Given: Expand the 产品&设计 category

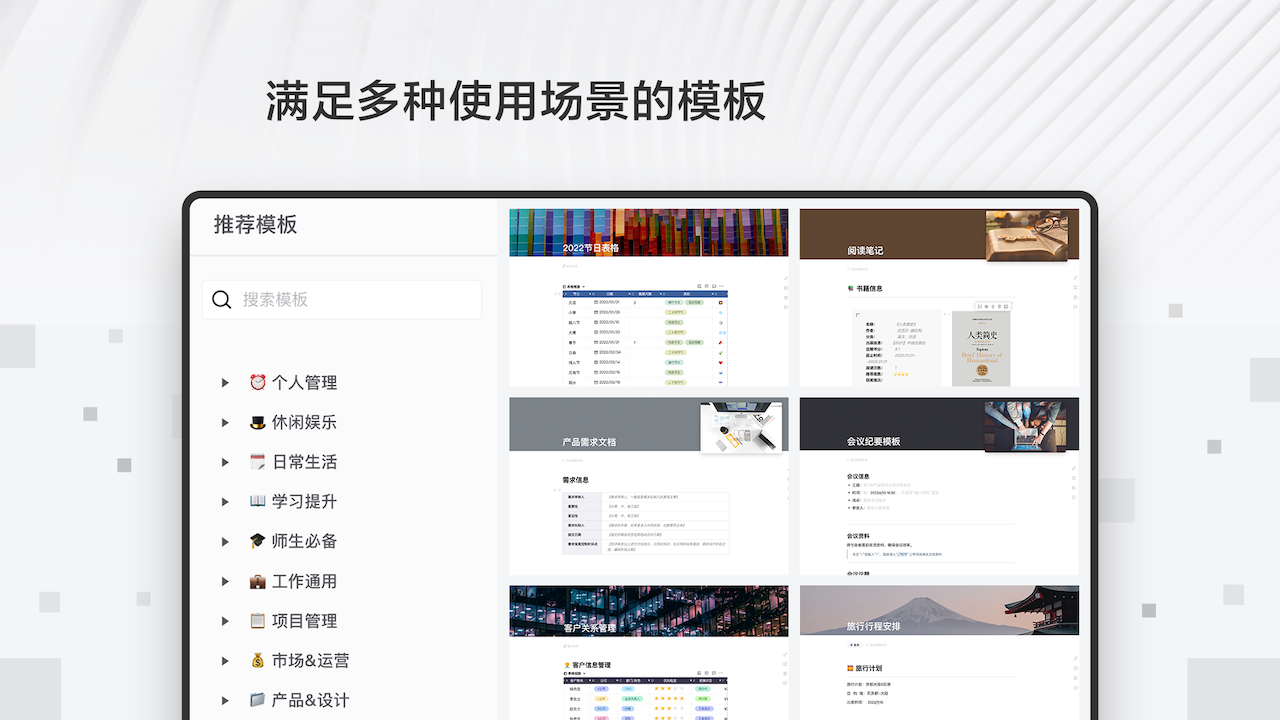Looking at the screenshot, I should [x=224, y=700].
